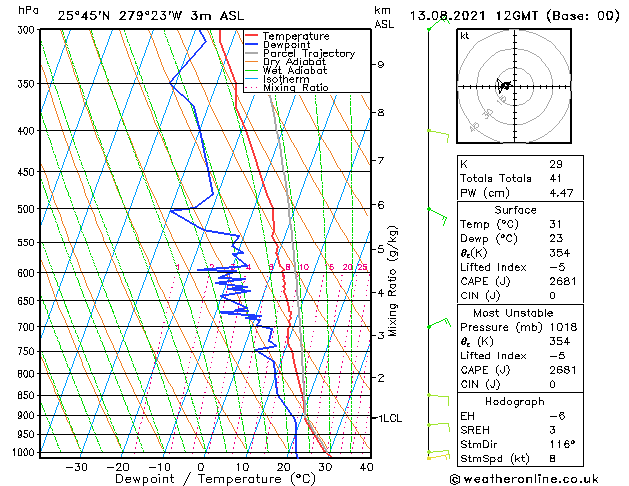This screenshot has height=486, width=629.
Task: Click the 500 hPa pressure axis label
Action: pyautogui.click(x=28, y=209)
